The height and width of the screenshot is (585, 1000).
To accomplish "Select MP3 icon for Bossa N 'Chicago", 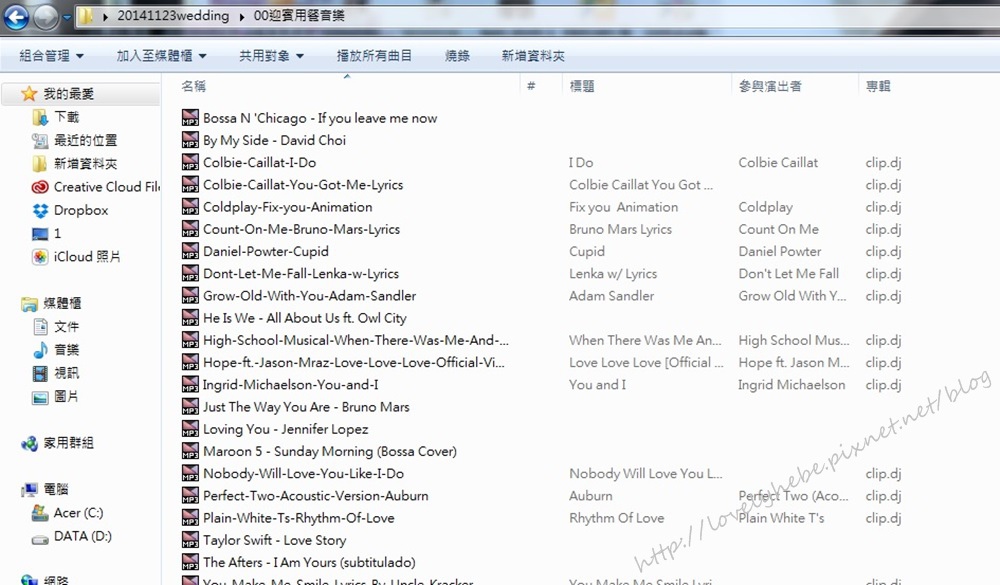I will [190, 117].
